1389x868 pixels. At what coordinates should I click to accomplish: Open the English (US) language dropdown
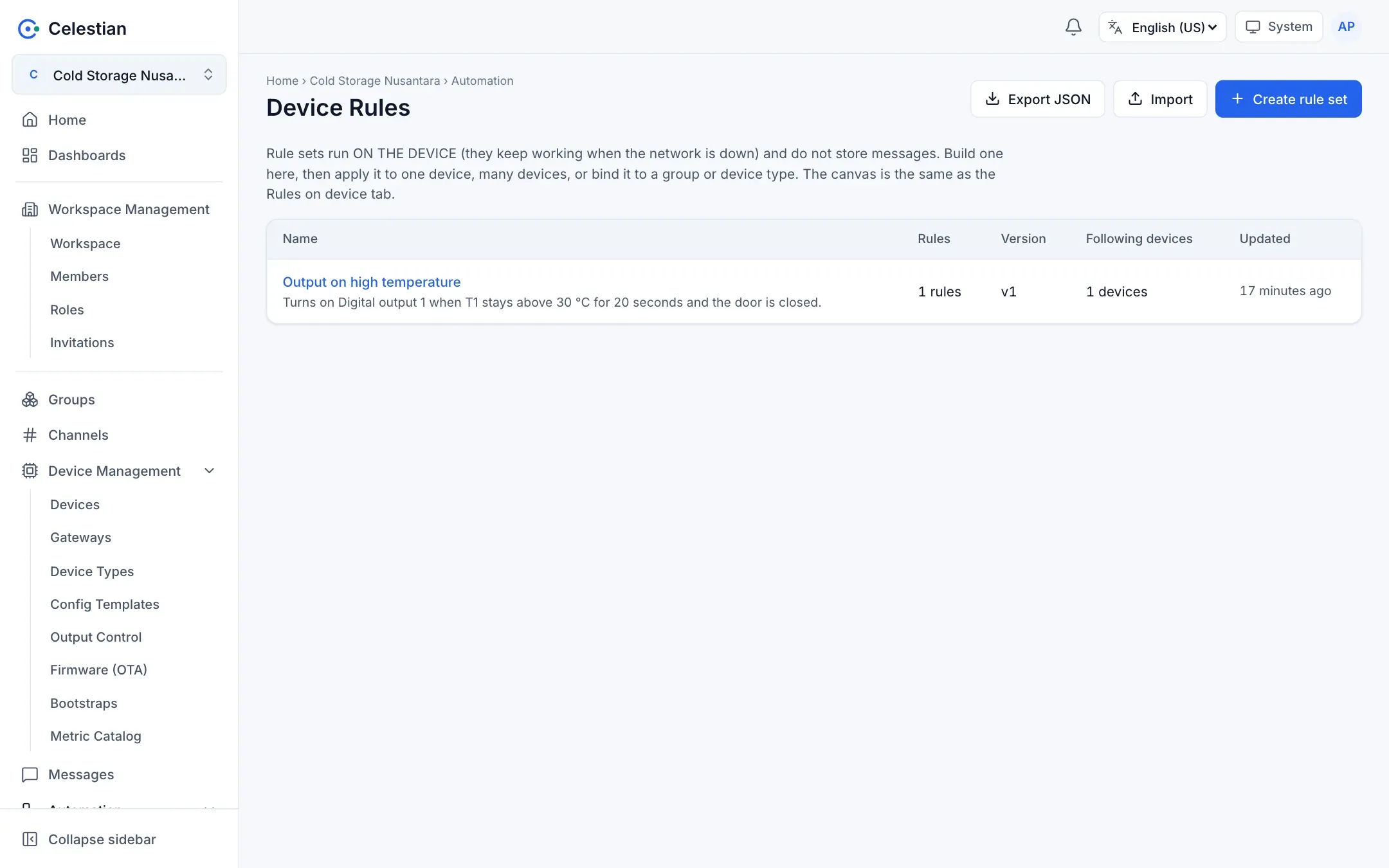pyautogui.click(x=1163, y=27)
